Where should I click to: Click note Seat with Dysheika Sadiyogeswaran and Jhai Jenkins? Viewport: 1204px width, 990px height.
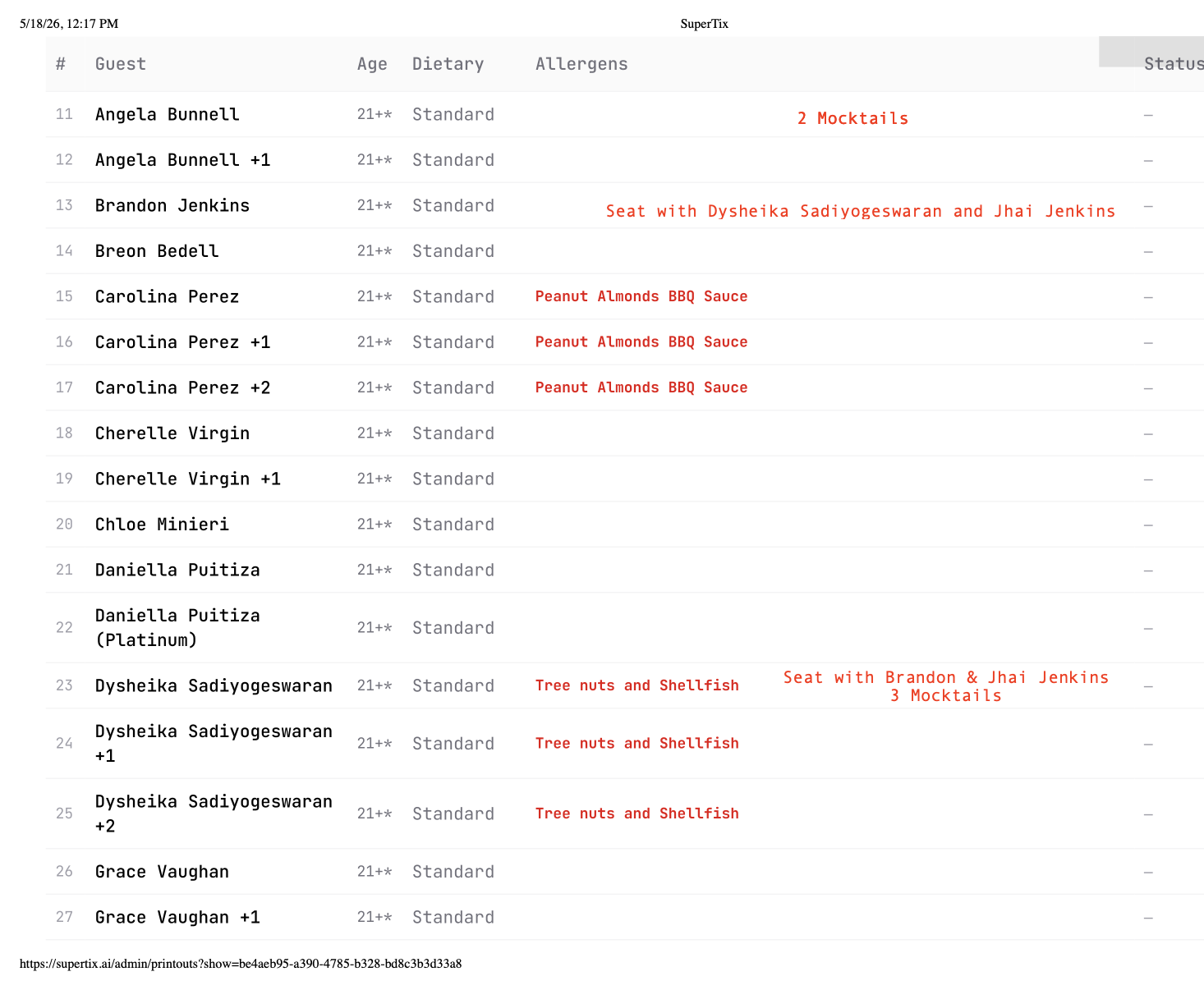pyautogui.click(x=861, y=211)
